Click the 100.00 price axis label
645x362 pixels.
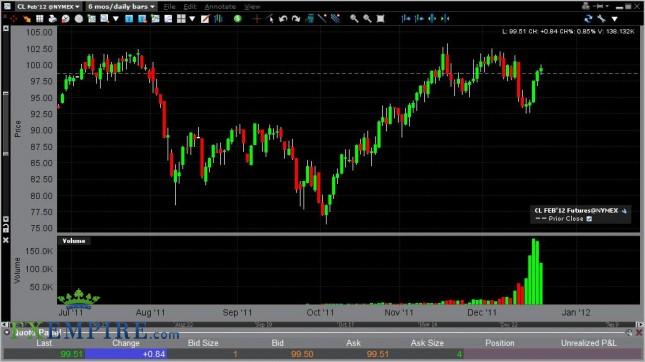click(x=39, y=65)
